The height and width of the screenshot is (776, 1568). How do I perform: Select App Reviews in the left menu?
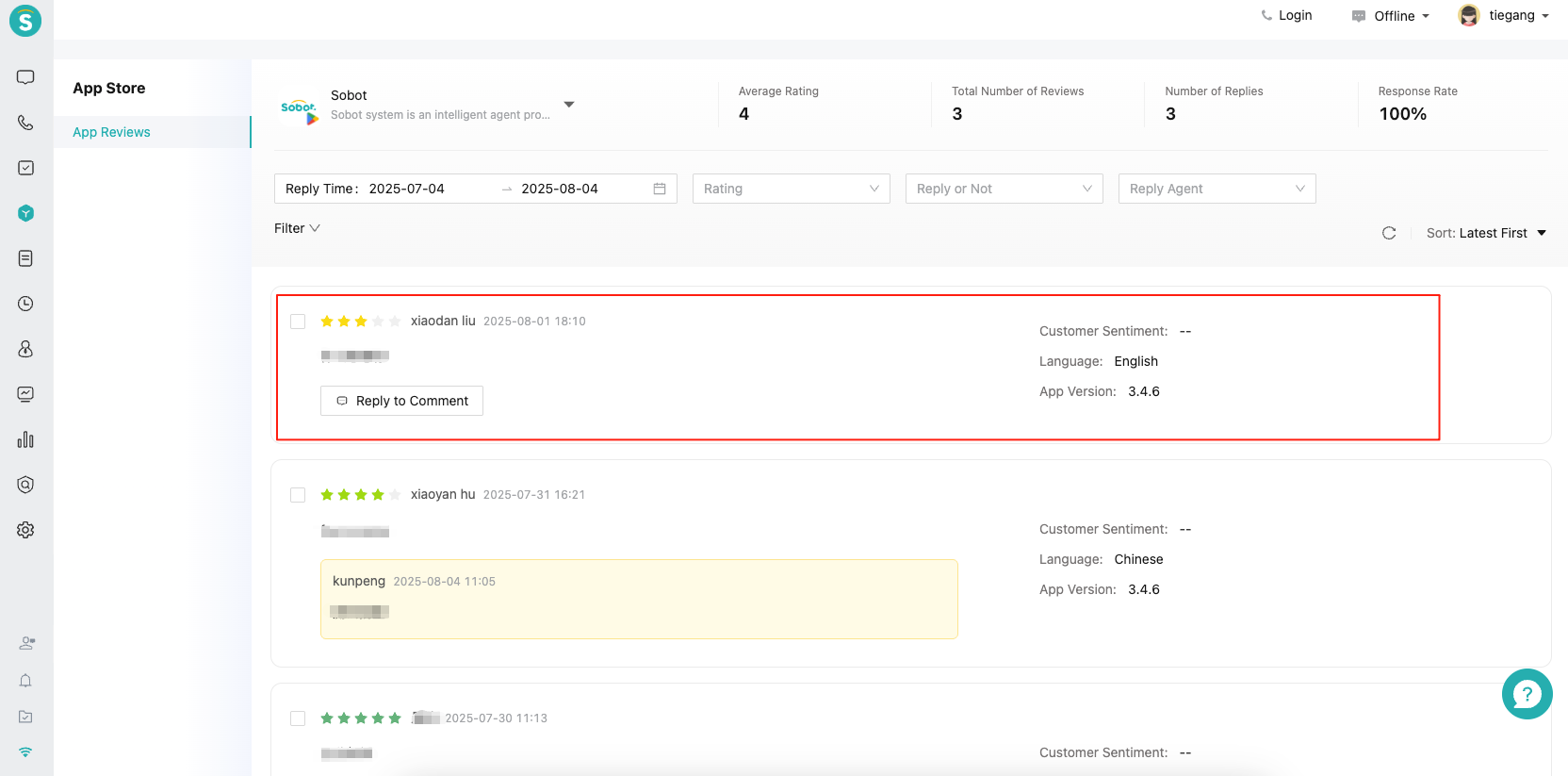111,132
